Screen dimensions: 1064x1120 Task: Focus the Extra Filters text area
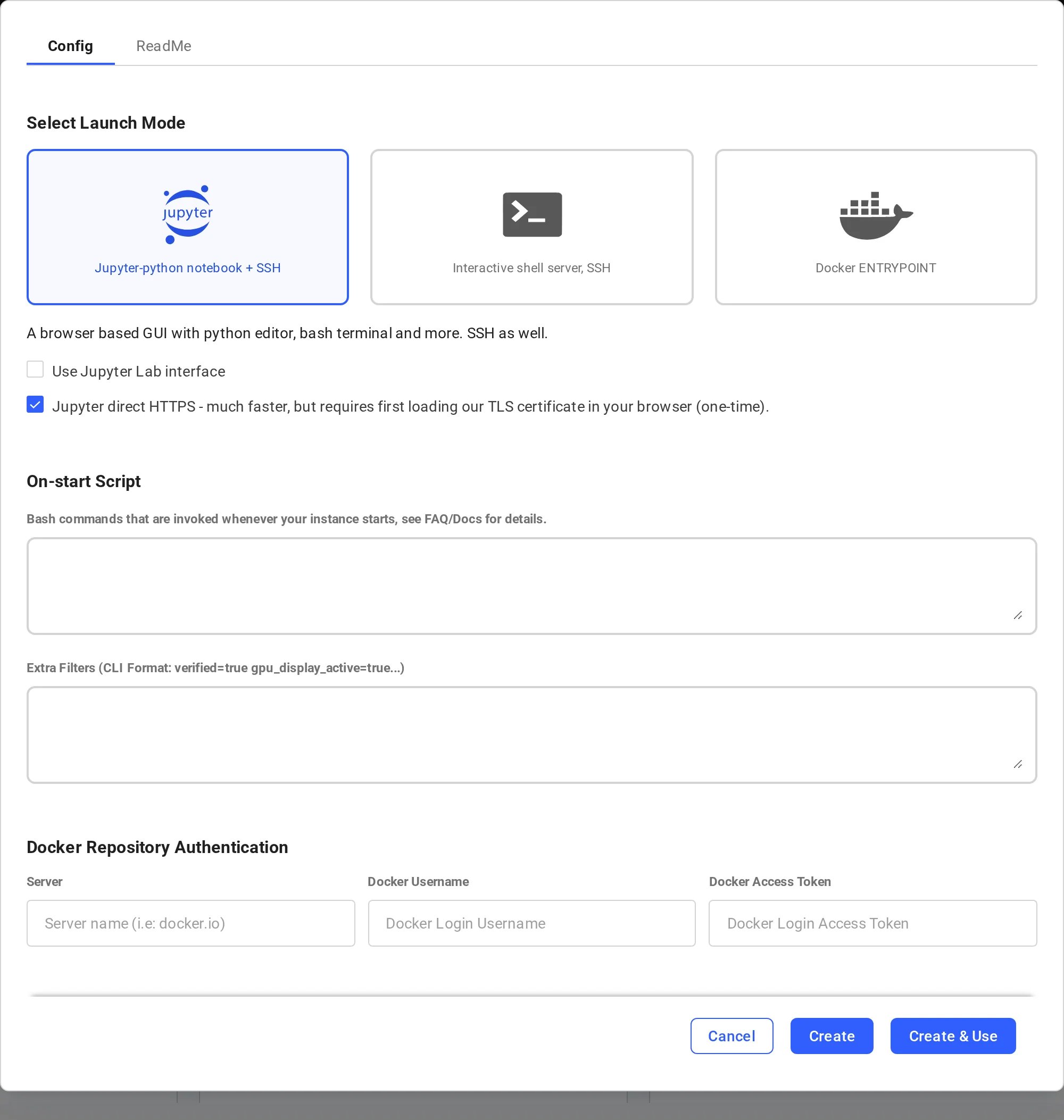pos(531,735)
